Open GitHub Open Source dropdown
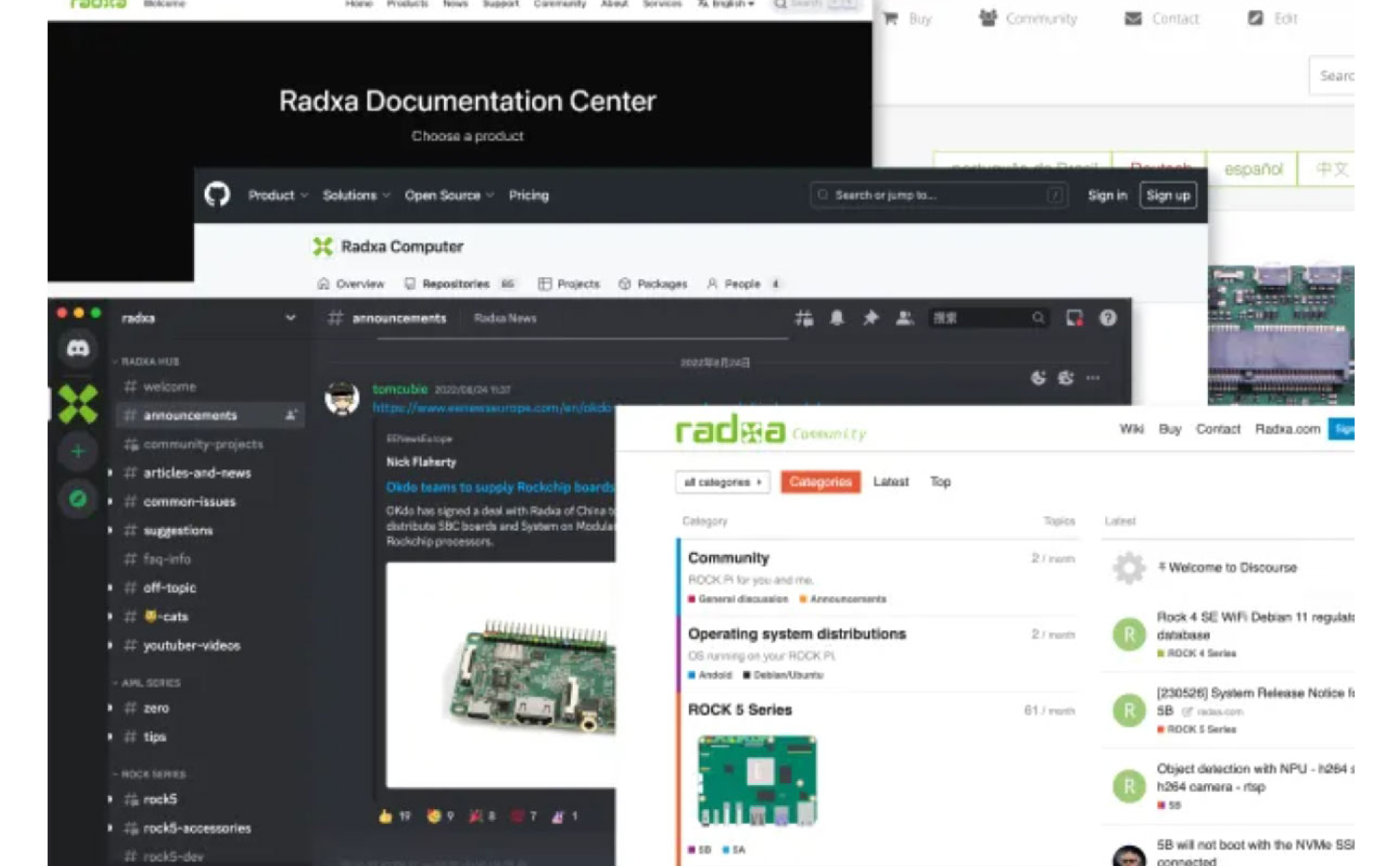Viewport: 1400px width, 866px height. pyautogui.click(x=449, y=195)
